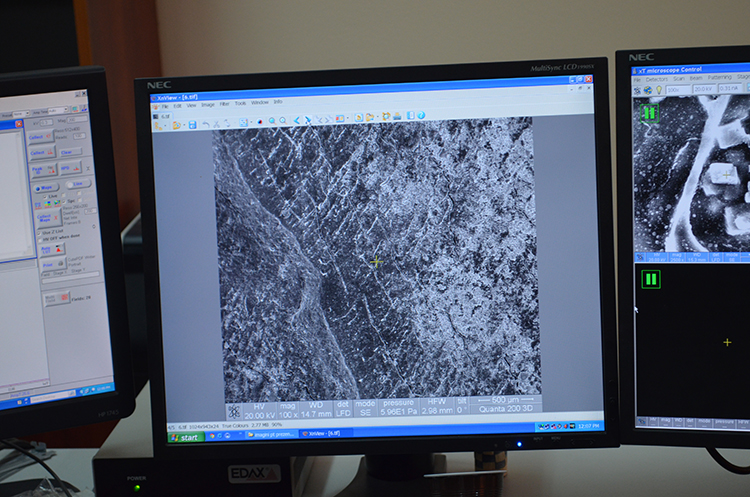Open the Amp Time dropdown in EDAX panel
The height and width of the screenshot is (497, 750).
tap(58, 110)
